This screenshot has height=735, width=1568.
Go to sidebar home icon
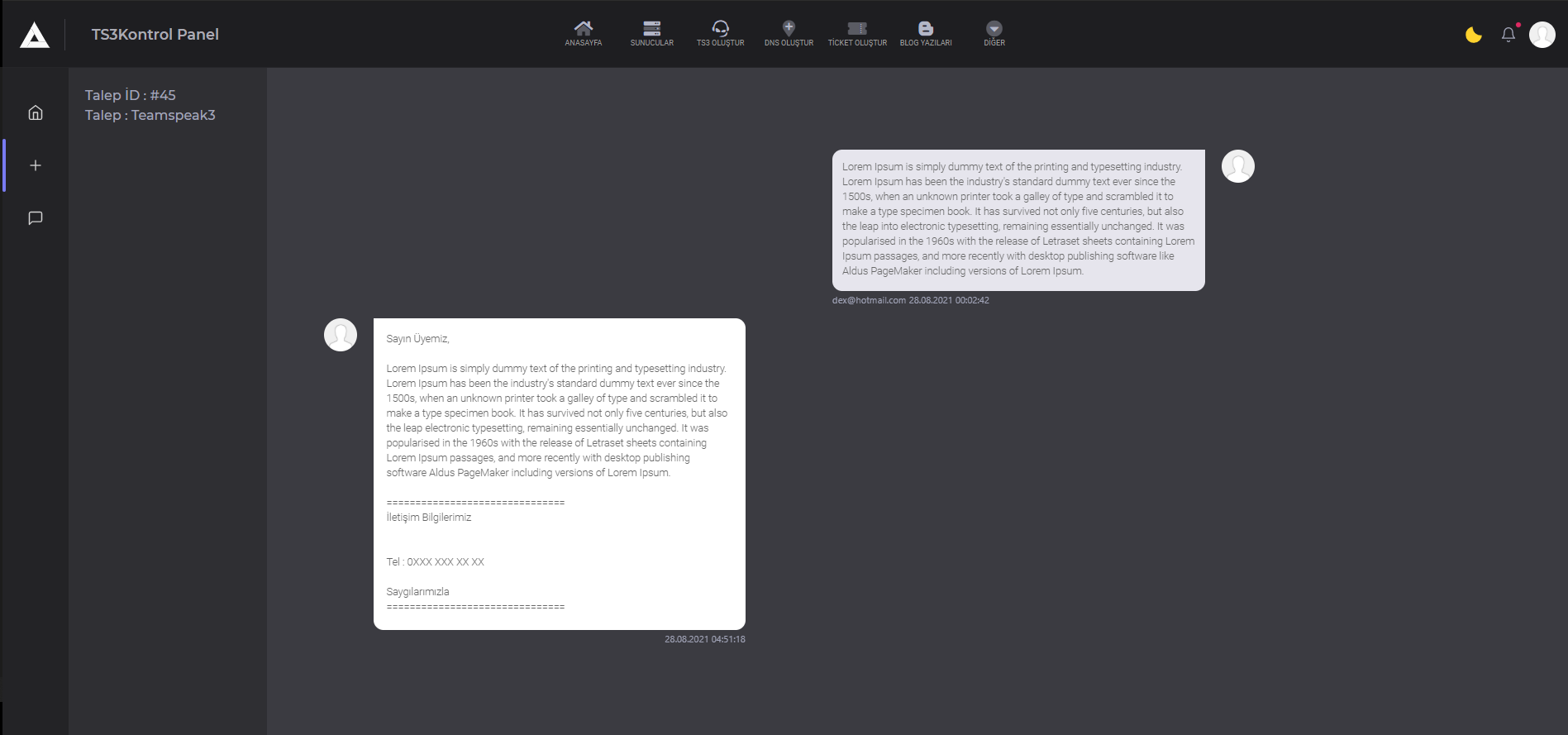pyautogui.click(x=36, y=112)
